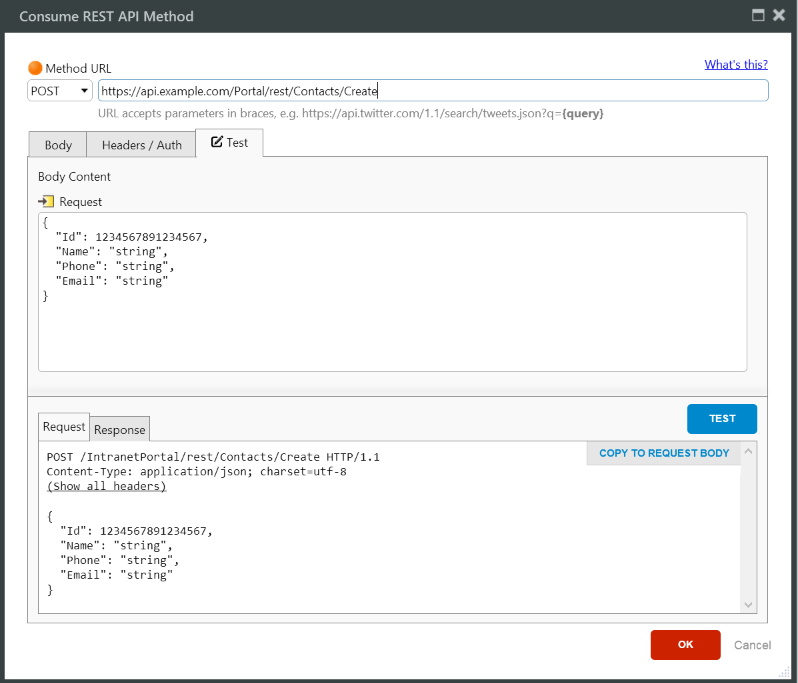Maximize the Consume REST API Method dialog
Viewport: 798px width, 683px height.
click(x=759, y=15)
